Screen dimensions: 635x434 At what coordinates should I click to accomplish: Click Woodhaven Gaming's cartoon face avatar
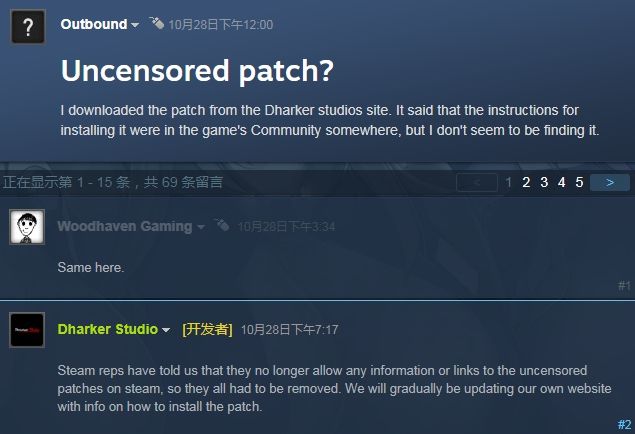tap(27, 227)
